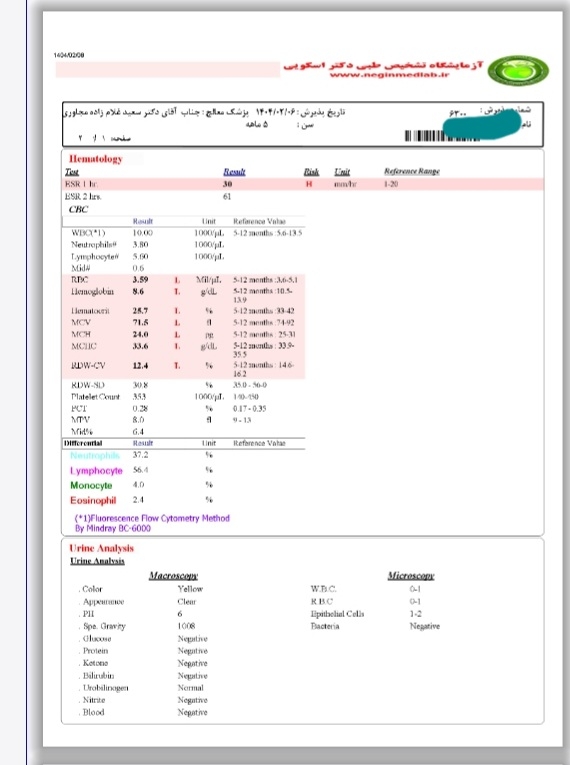Click the Glucose row Negative result
Screen dimensions: 570x765
pyautogui.click(x=193, y=639)
